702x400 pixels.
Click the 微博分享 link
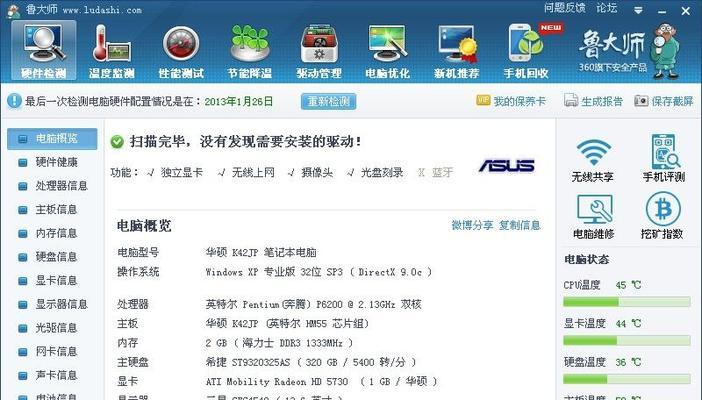472,225
